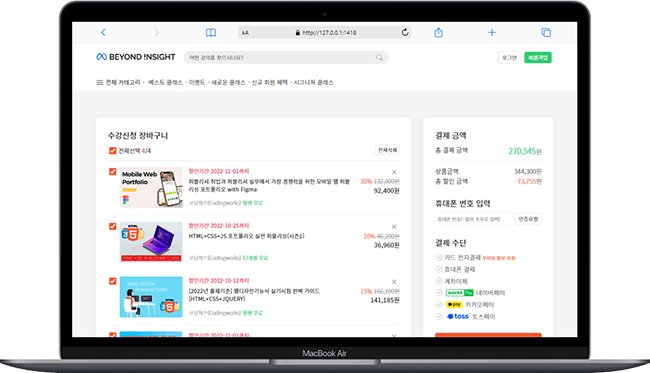Remove the Mobile Web Portfolio course with X
Image resolution: width=650 pixels, height=373 pixels.
[394, 172]
